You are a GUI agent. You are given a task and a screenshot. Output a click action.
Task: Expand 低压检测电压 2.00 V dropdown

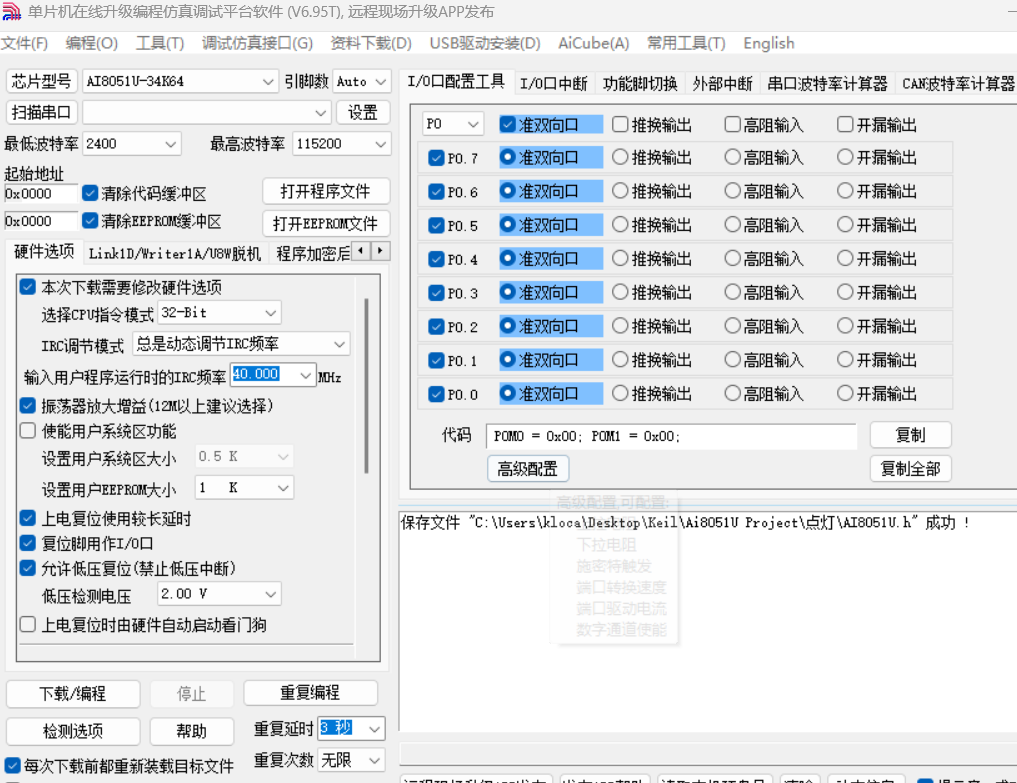click(x=271, y=594)
